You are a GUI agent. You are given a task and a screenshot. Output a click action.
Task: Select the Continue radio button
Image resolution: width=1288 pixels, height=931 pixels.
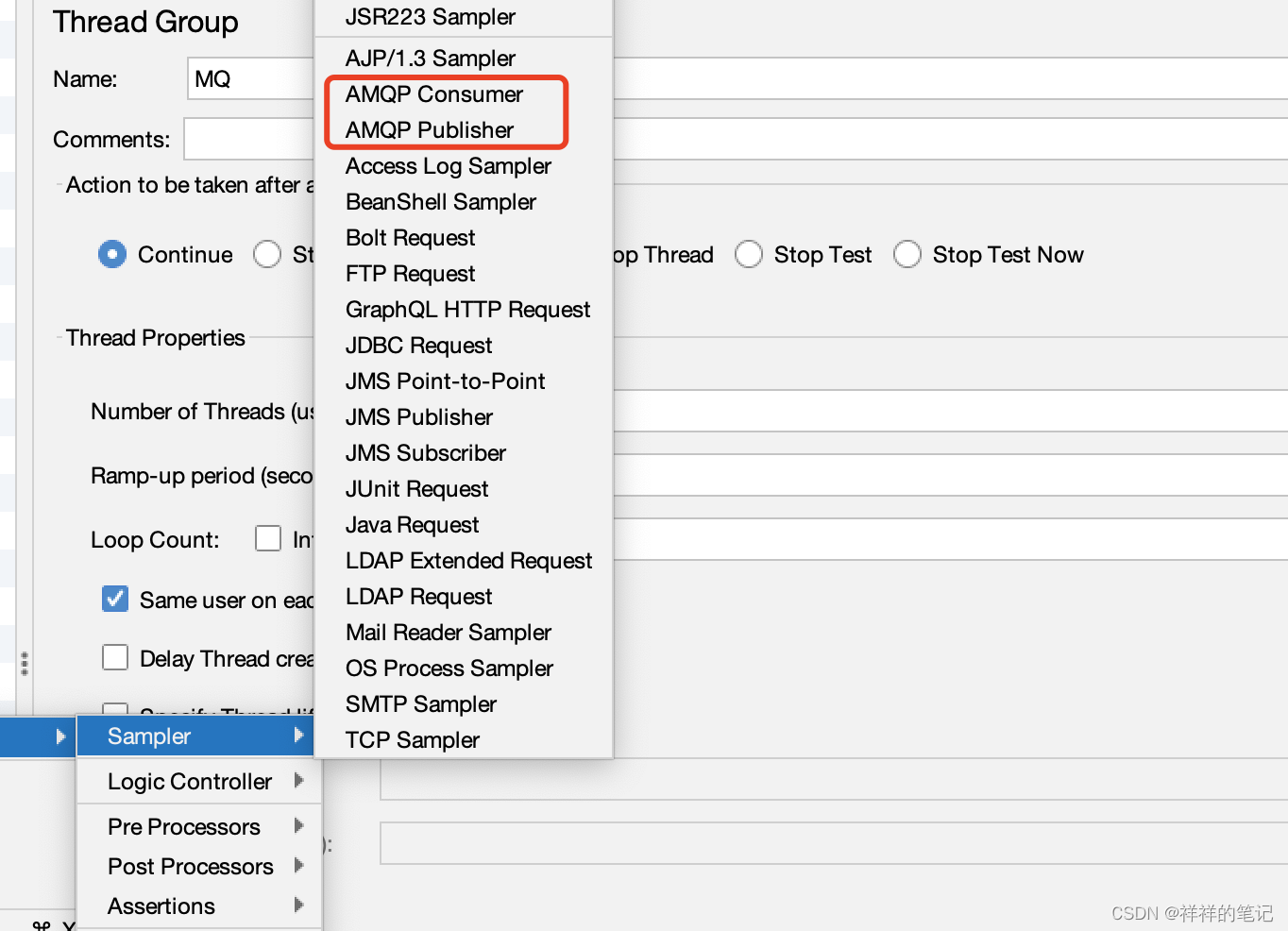pos(111,254)
